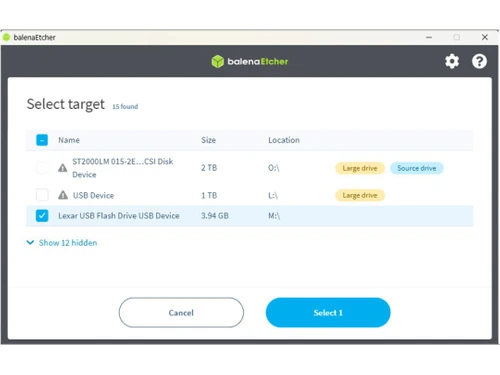Open the settings gear icon
Image resolution: width=500 pixels, height=375 pixels.
[452, 61]
